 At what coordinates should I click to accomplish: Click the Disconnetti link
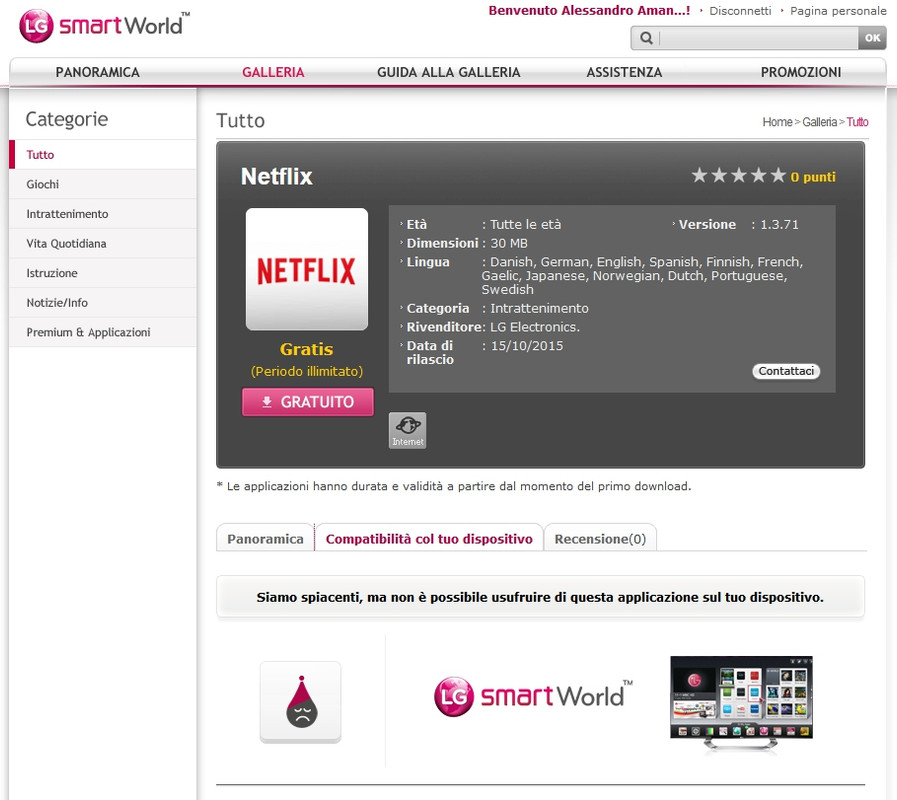740,11
